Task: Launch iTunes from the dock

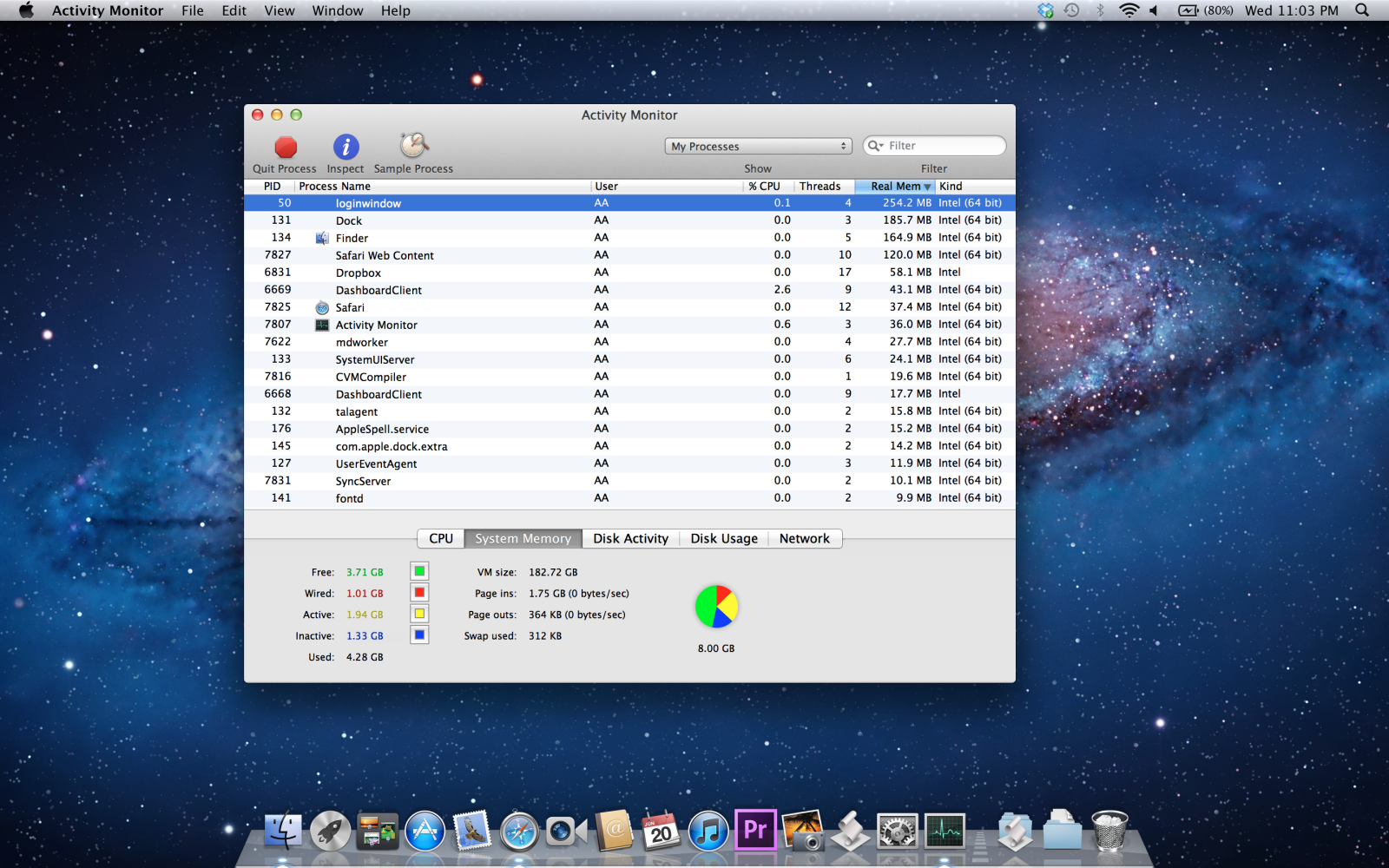Action: pos(708,832)
